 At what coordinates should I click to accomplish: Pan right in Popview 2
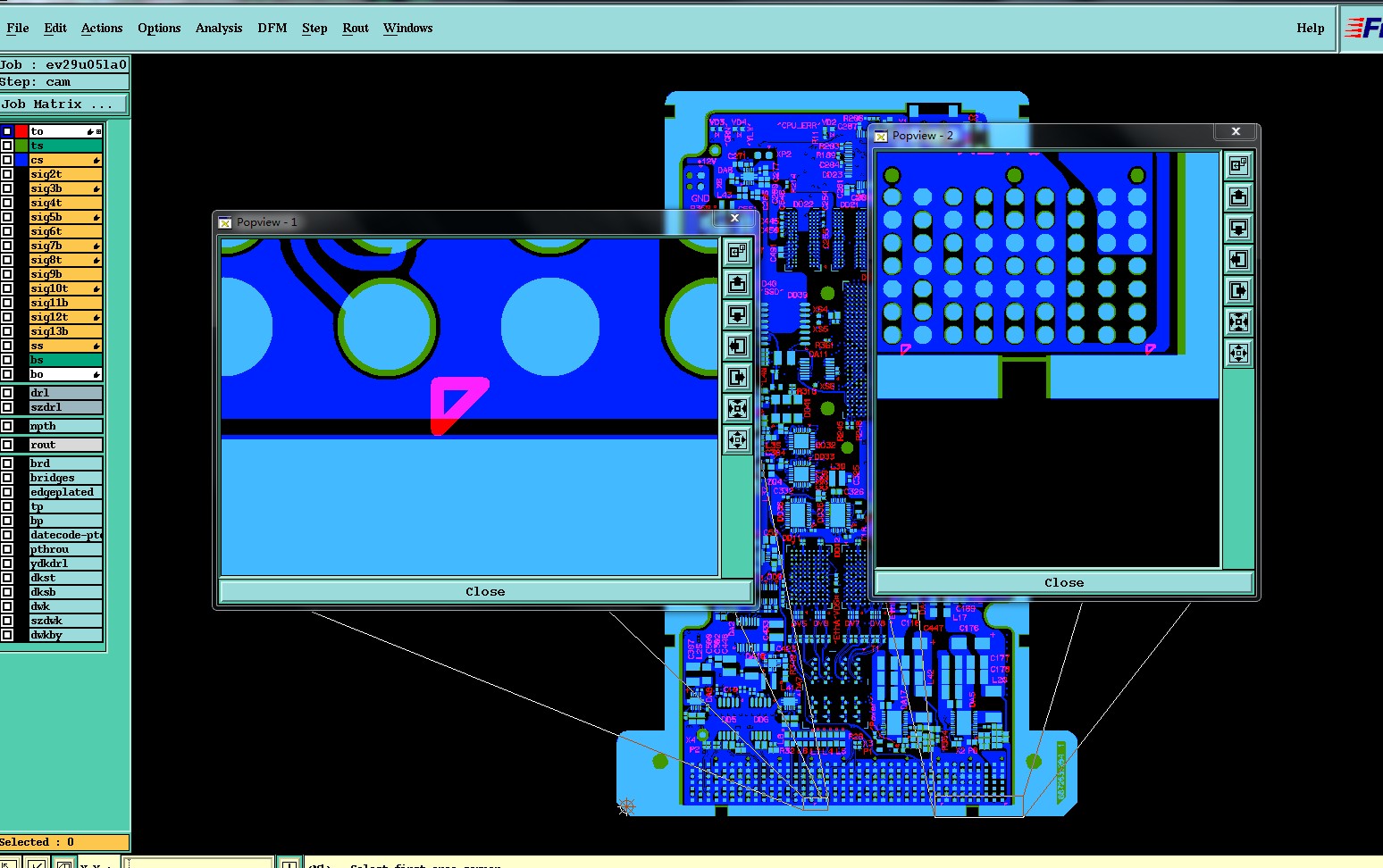click(x=1238, y=291)
